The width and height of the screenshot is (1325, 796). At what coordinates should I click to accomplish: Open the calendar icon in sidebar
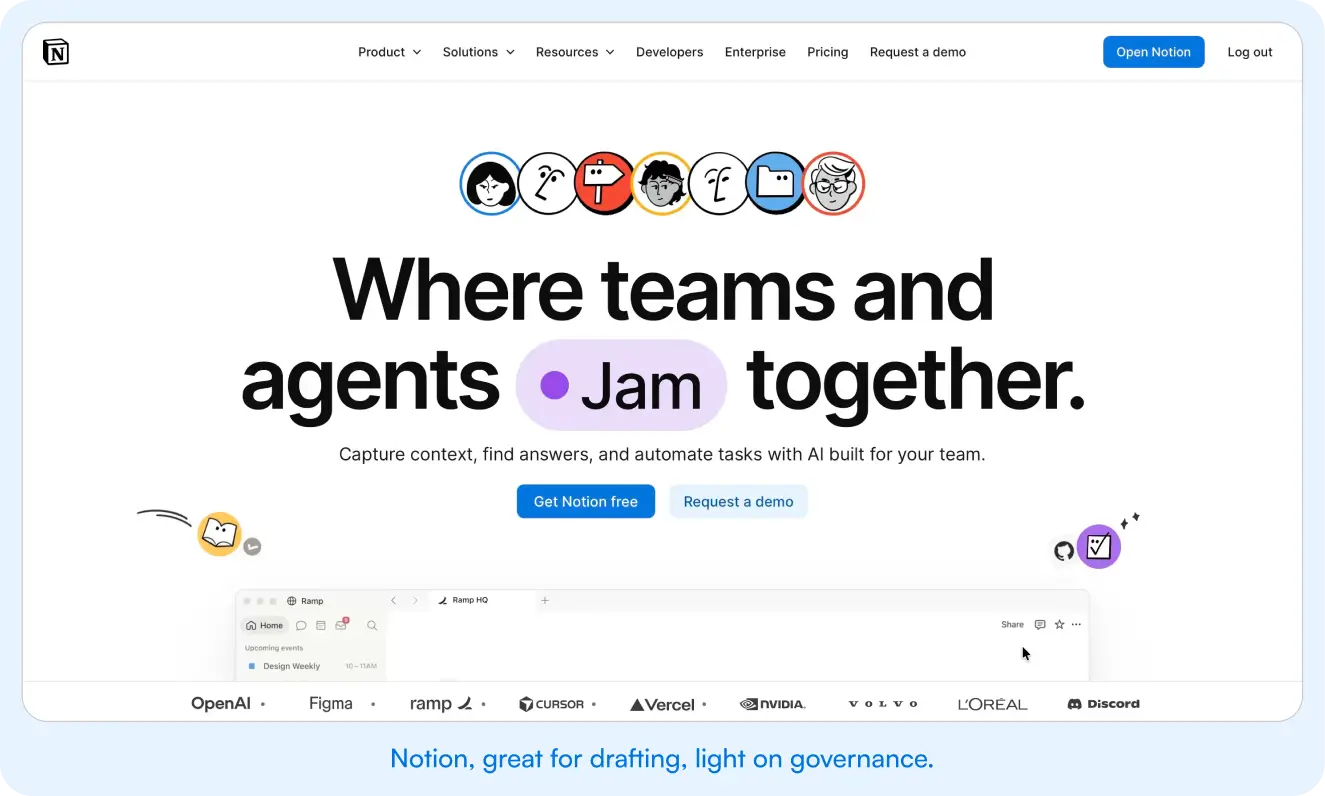click(x=321, y=625)
